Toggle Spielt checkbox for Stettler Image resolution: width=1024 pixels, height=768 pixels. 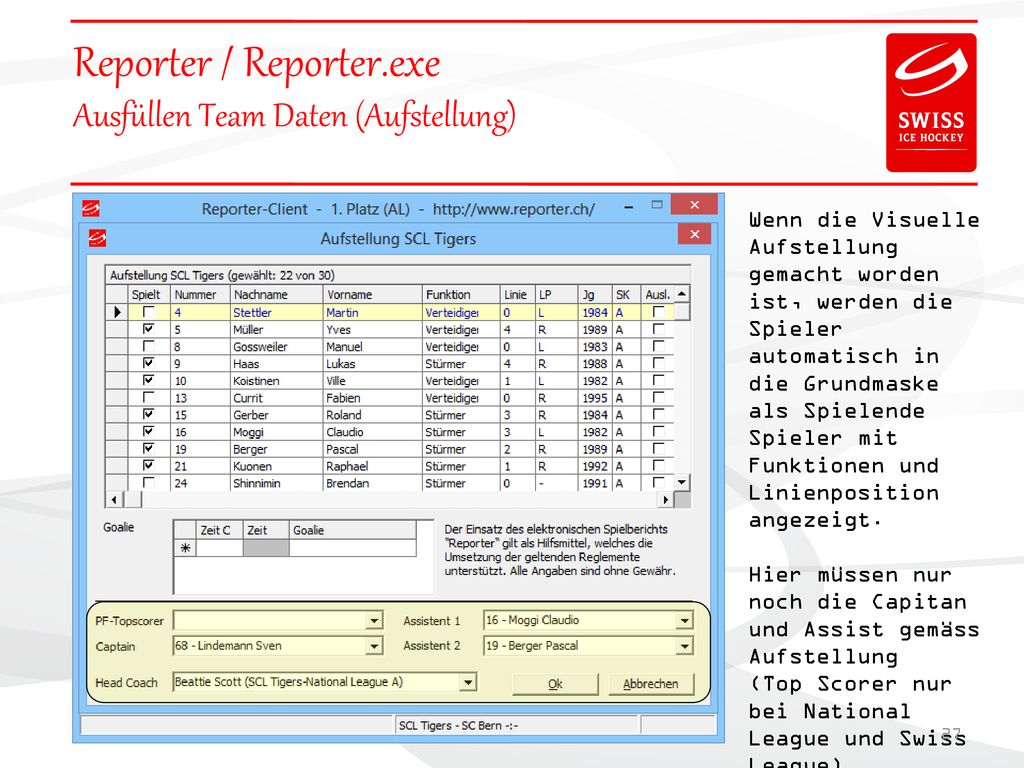[149, 312]
